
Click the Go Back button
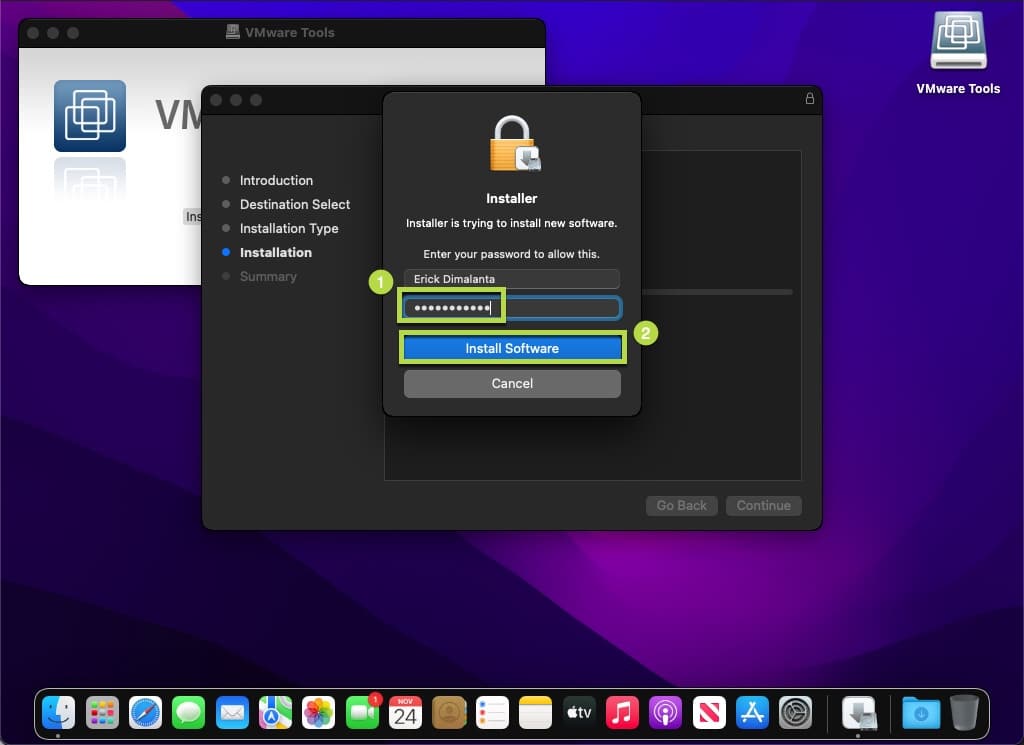click(681, 505)
